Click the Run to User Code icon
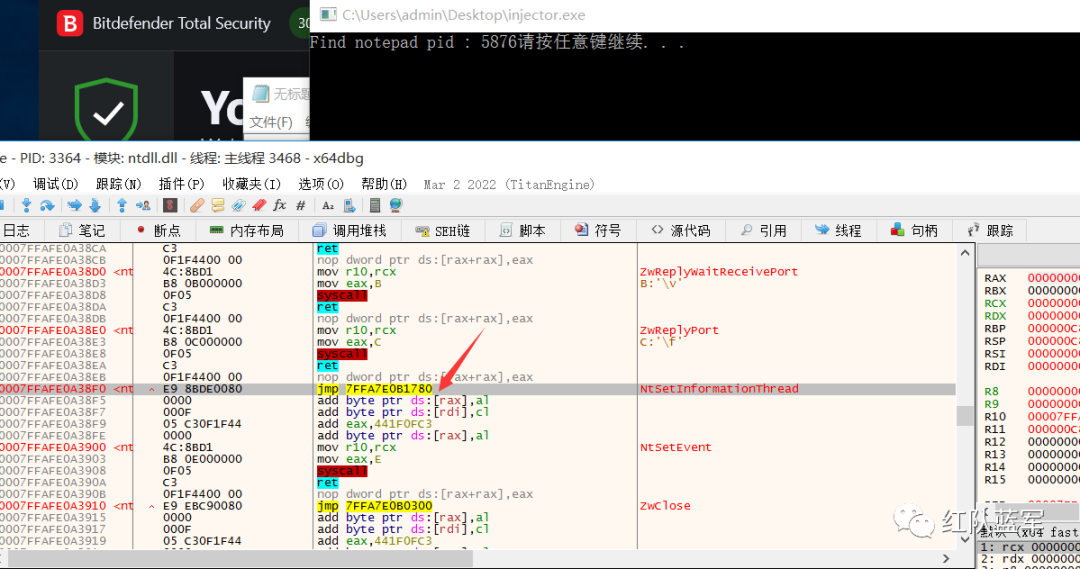Screen dimensions: 1080x569 point(143,205)
